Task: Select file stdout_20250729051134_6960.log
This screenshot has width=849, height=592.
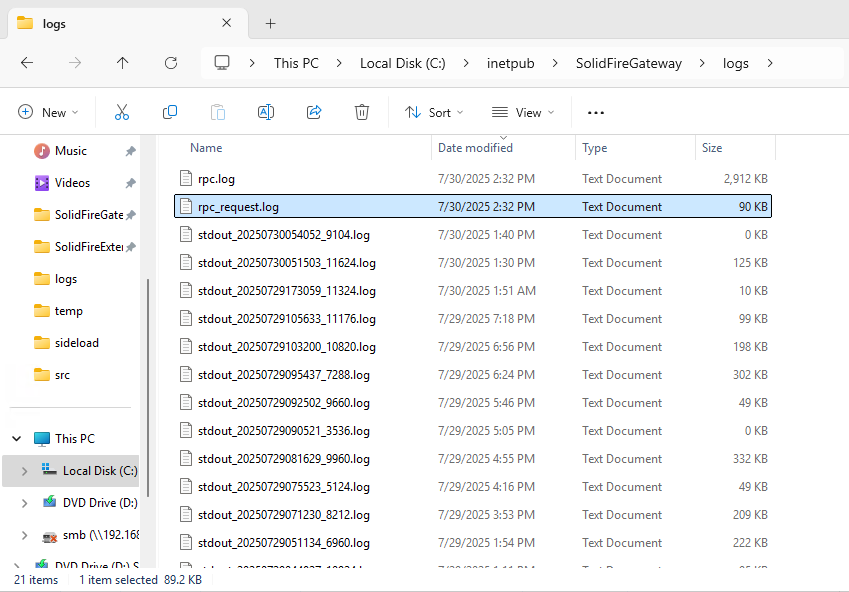Action: (x=473, y=543)
